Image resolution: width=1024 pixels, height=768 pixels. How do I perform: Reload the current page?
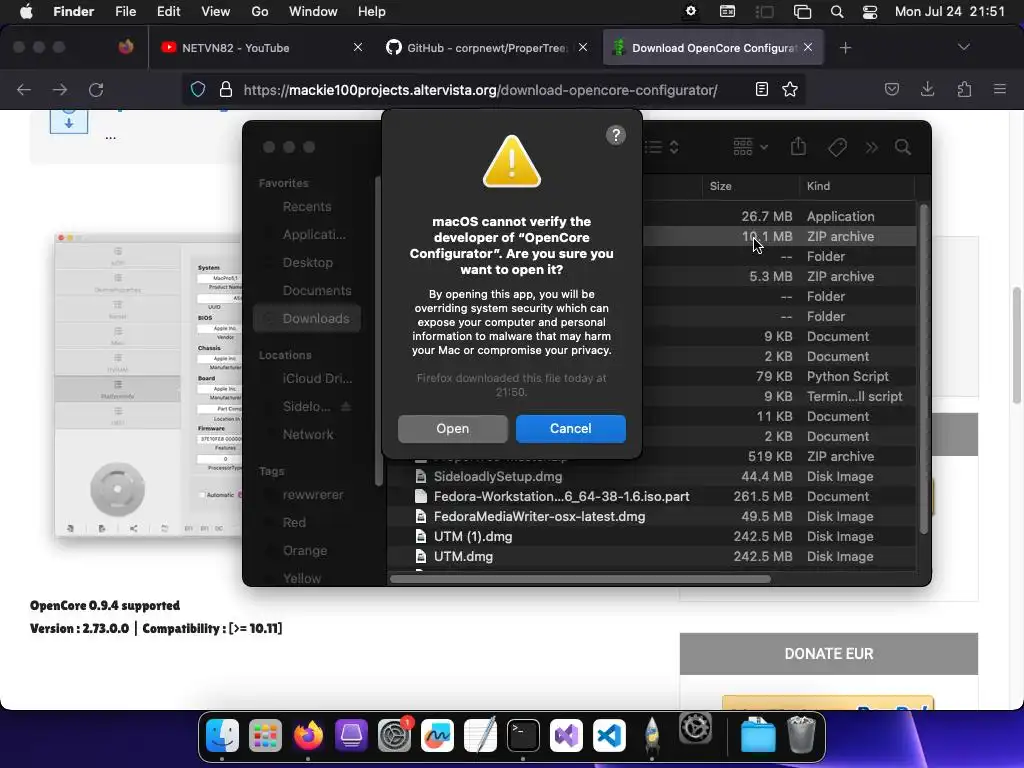96,89
